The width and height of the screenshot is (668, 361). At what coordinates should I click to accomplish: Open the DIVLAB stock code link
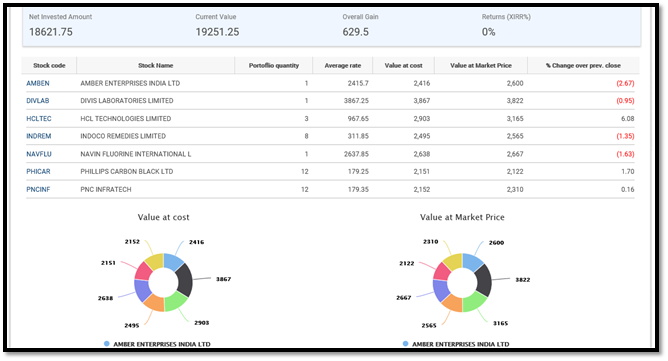(37, 101)
